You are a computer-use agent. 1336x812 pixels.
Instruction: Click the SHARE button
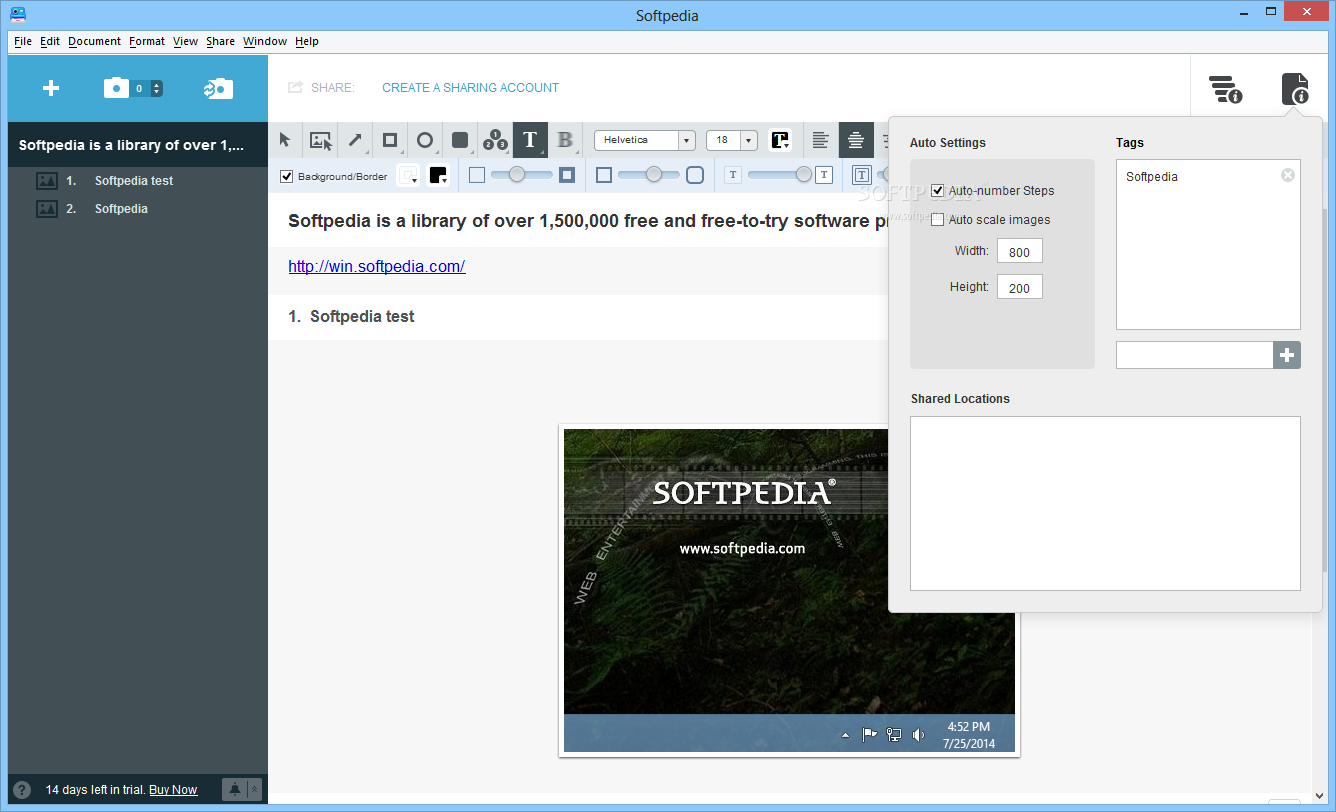click(x=321, y=88)
